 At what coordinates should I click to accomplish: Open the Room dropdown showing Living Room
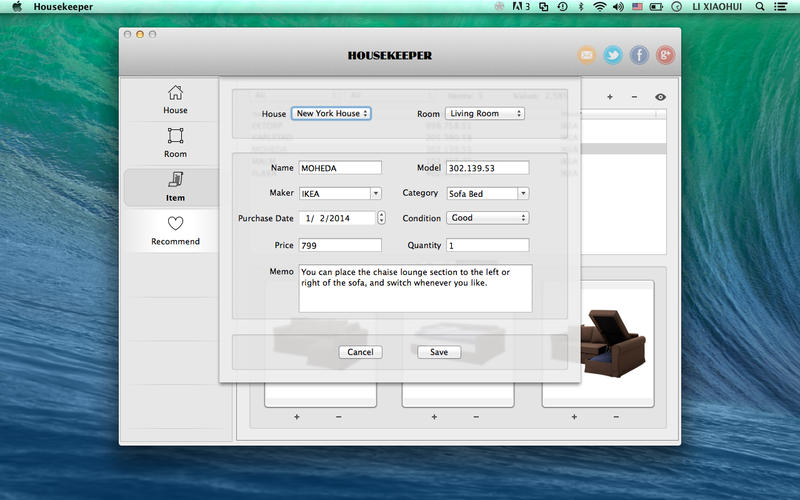pyautogui.click(x=485, y=113)
